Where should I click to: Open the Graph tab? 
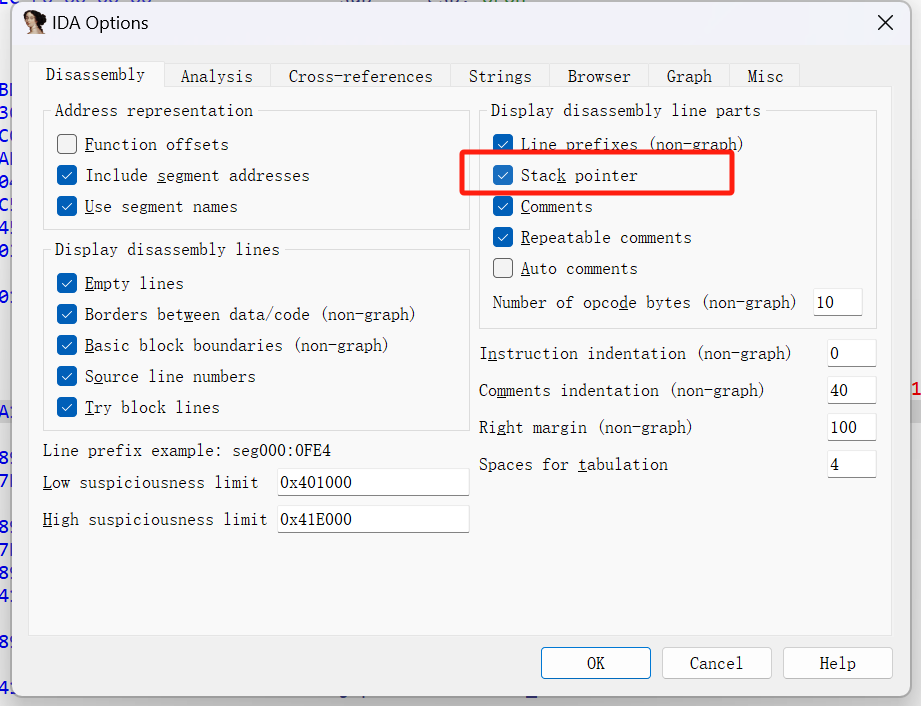[689, 76]
